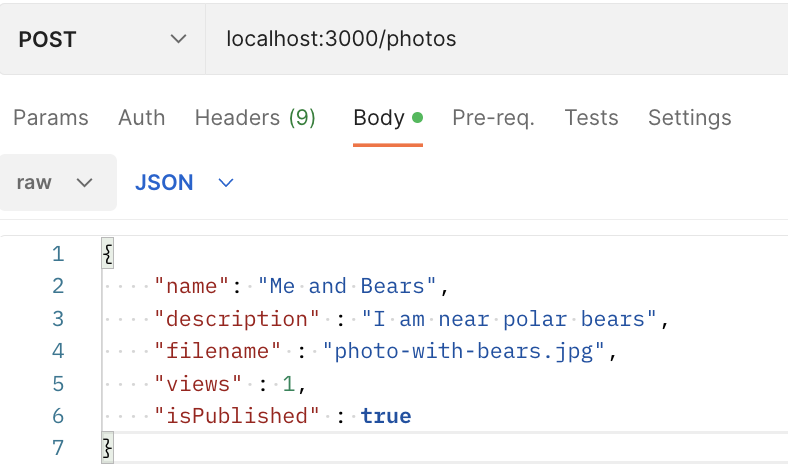
Task: Click the "isPublished" key
Action: tap(237, 416)
